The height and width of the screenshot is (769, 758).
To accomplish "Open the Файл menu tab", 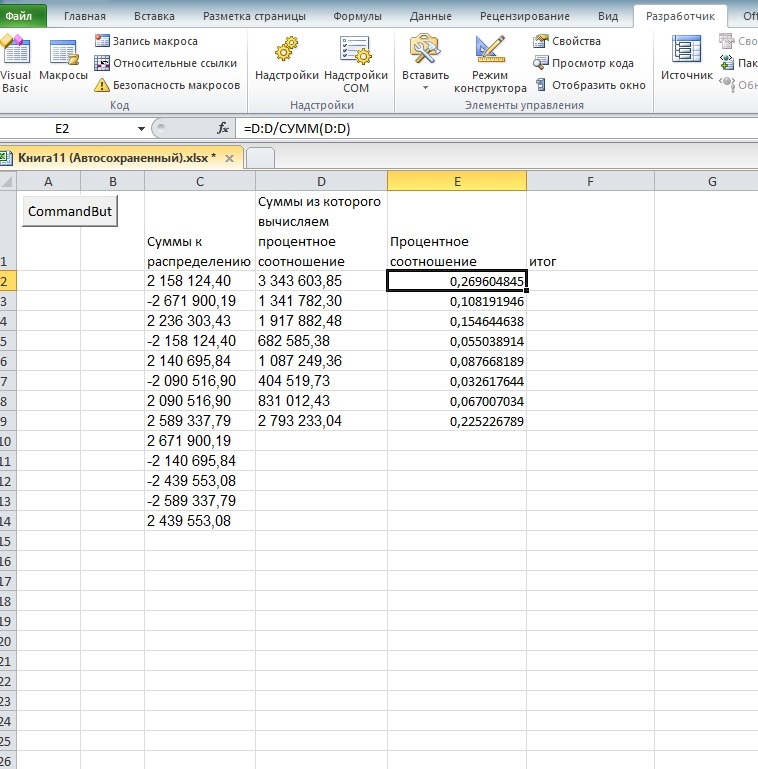I will coord(22,16).
